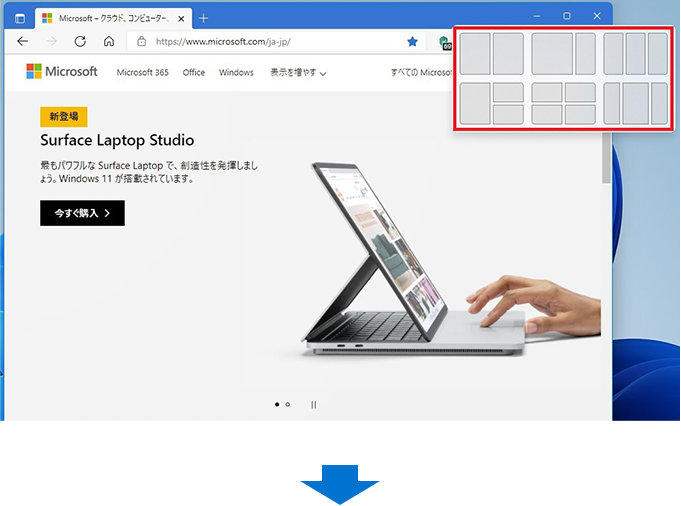Click the green extension icon in toolbar
This screenshot has height=506, width=681.
[445, 43]
